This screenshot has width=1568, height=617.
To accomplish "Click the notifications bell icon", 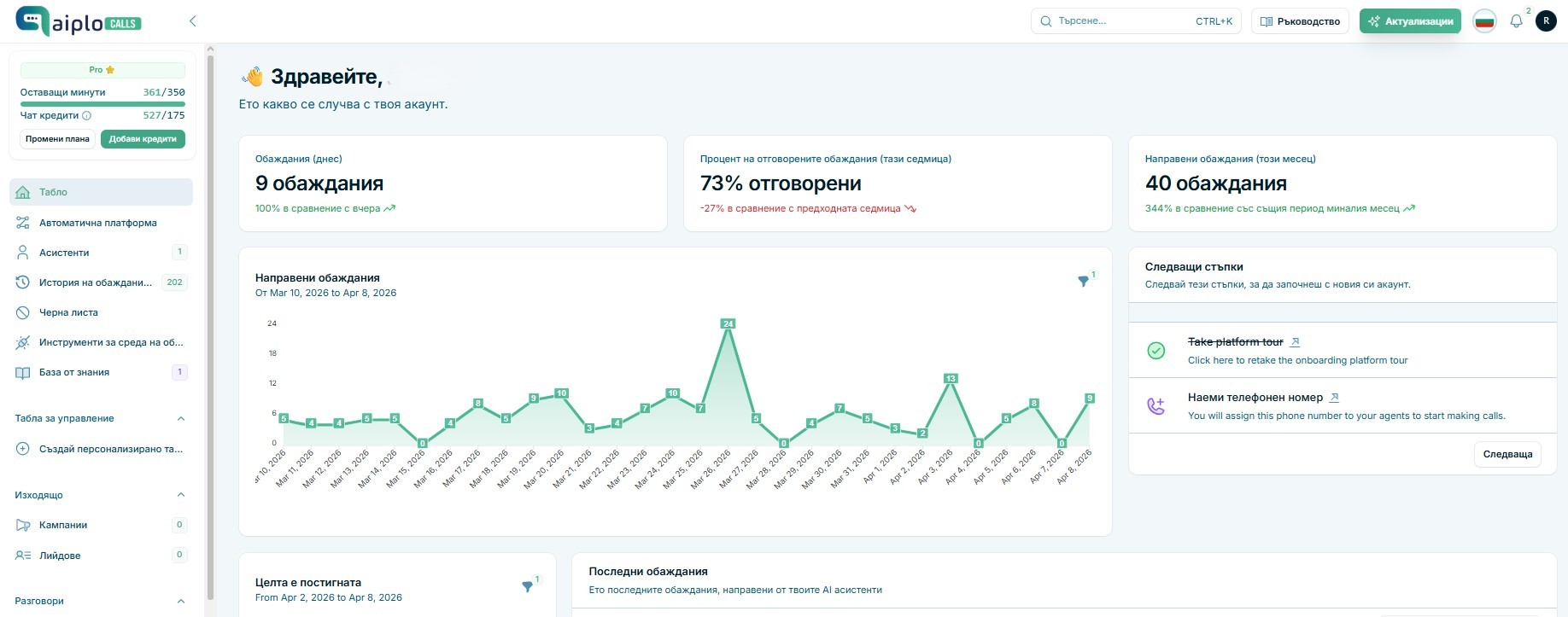I will click(1516, 21).
